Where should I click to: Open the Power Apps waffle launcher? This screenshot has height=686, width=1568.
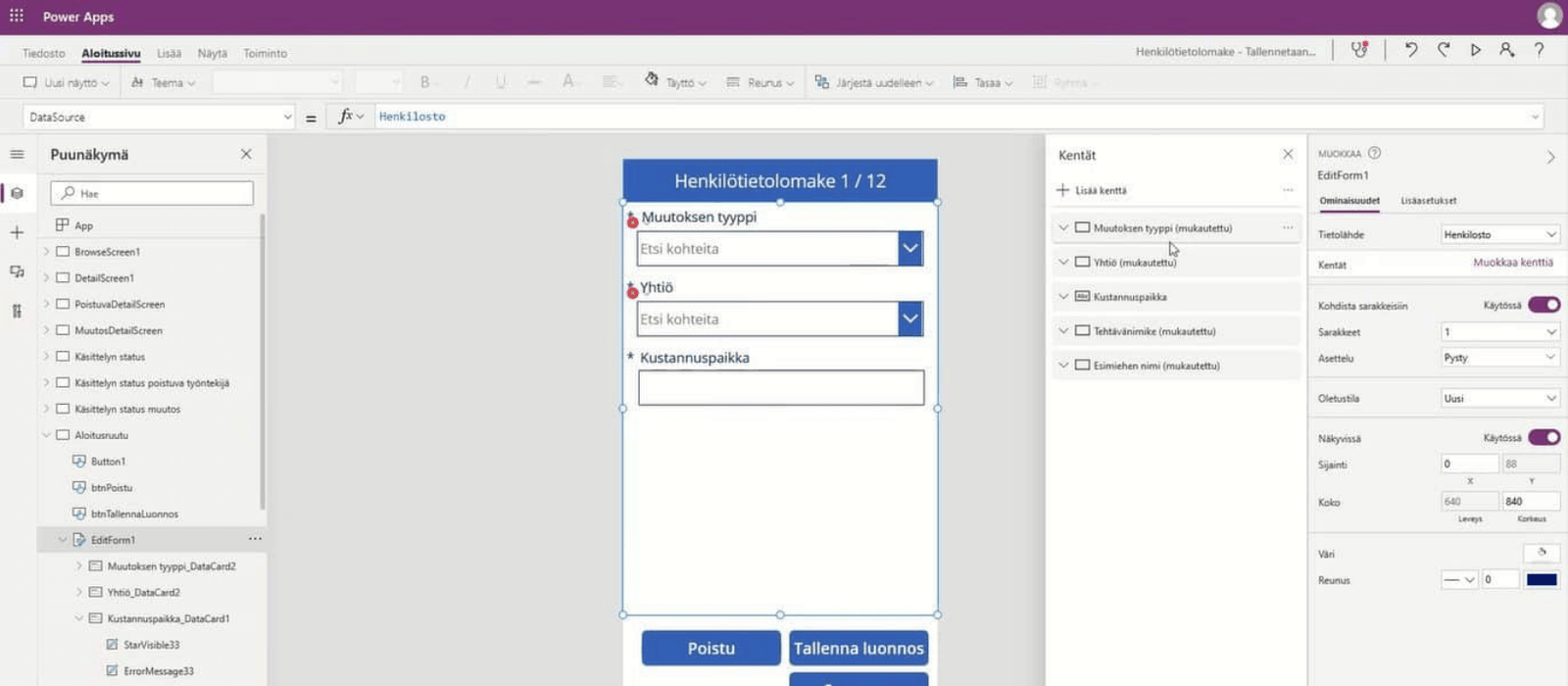coord(17,17)
